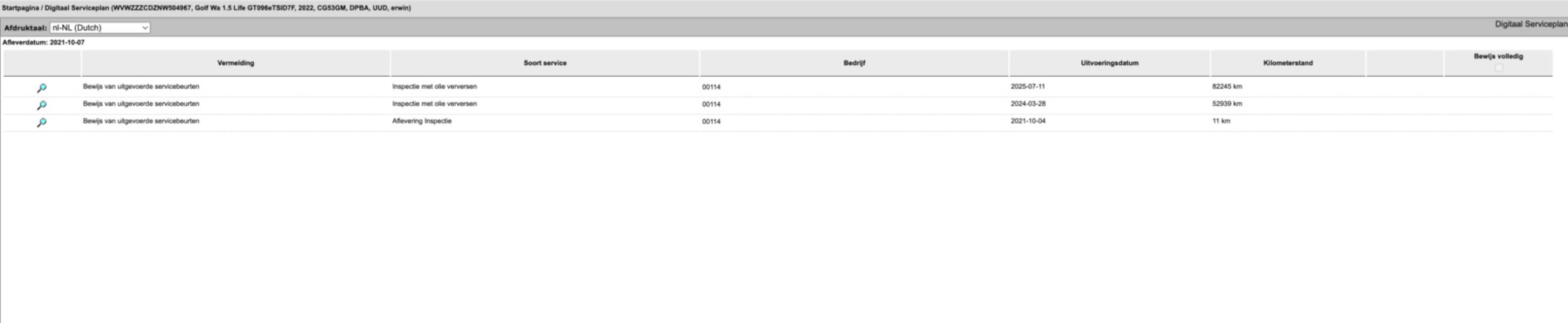Screen dimensions: 1568x323
Task: Select the Aflevering Inspectie service type cell
Action: 422,121
